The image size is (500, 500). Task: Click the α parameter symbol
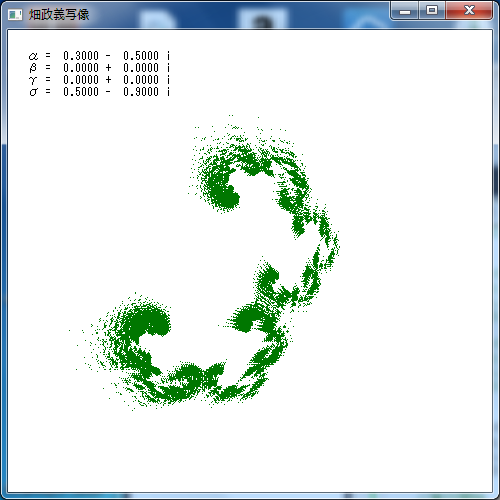pyautogui.click(x=33, y=56)
